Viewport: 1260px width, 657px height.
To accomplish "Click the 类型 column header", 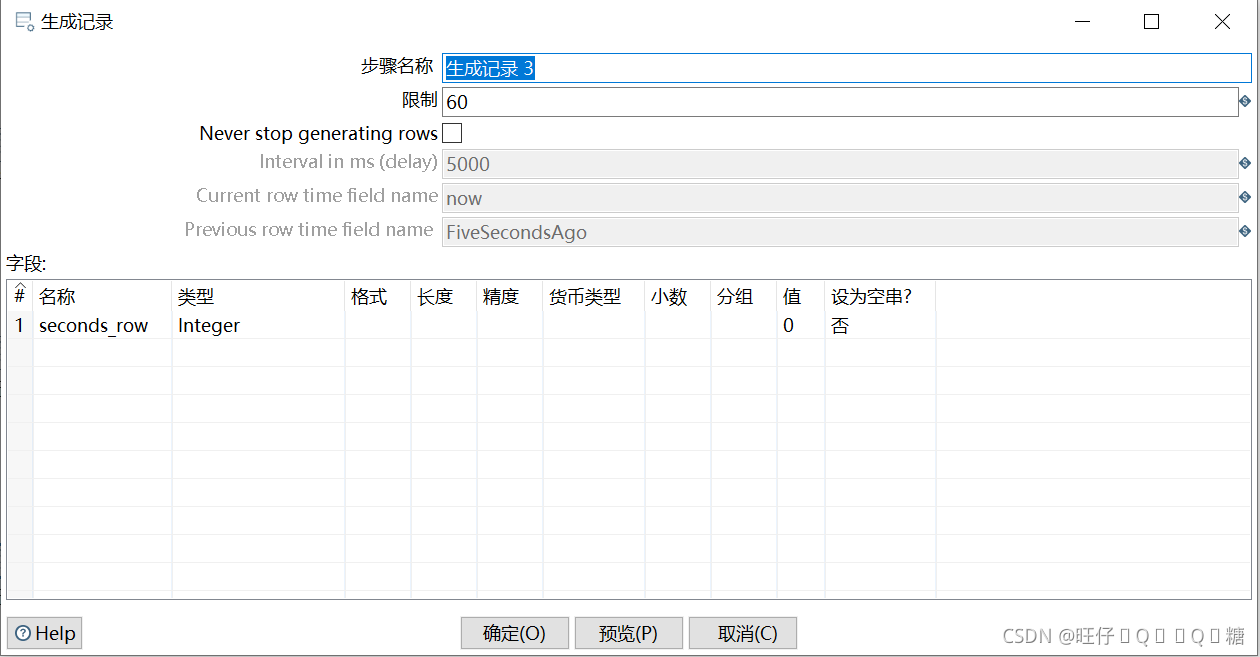I will pyautogui.click(x=259, y=297).
